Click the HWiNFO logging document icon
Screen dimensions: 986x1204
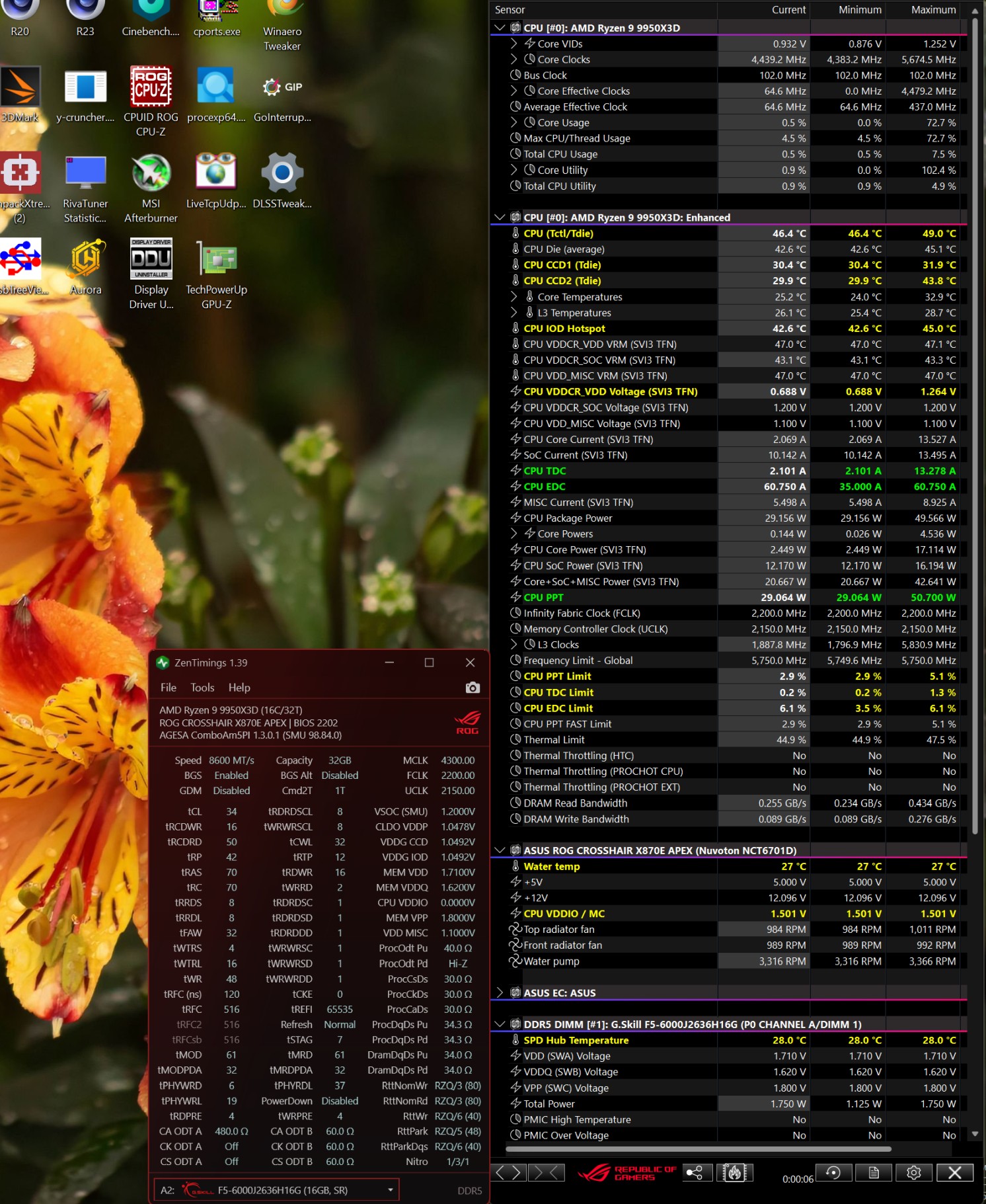(874, 1173)
